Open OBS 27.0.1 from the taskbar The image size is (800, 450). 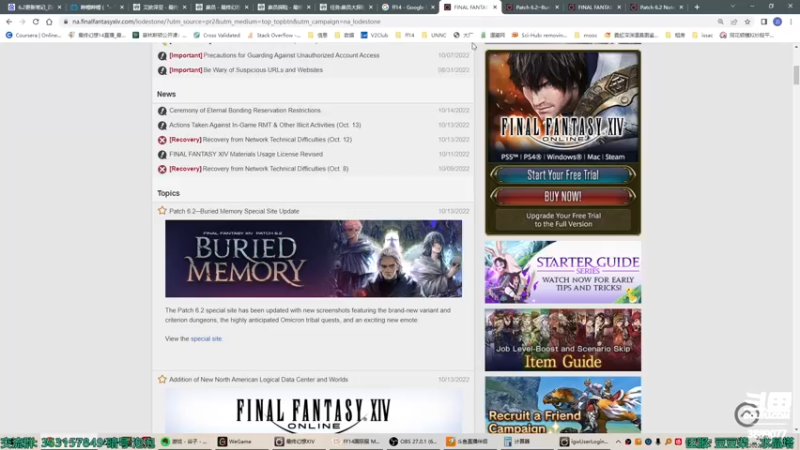(x=413, y=441)
